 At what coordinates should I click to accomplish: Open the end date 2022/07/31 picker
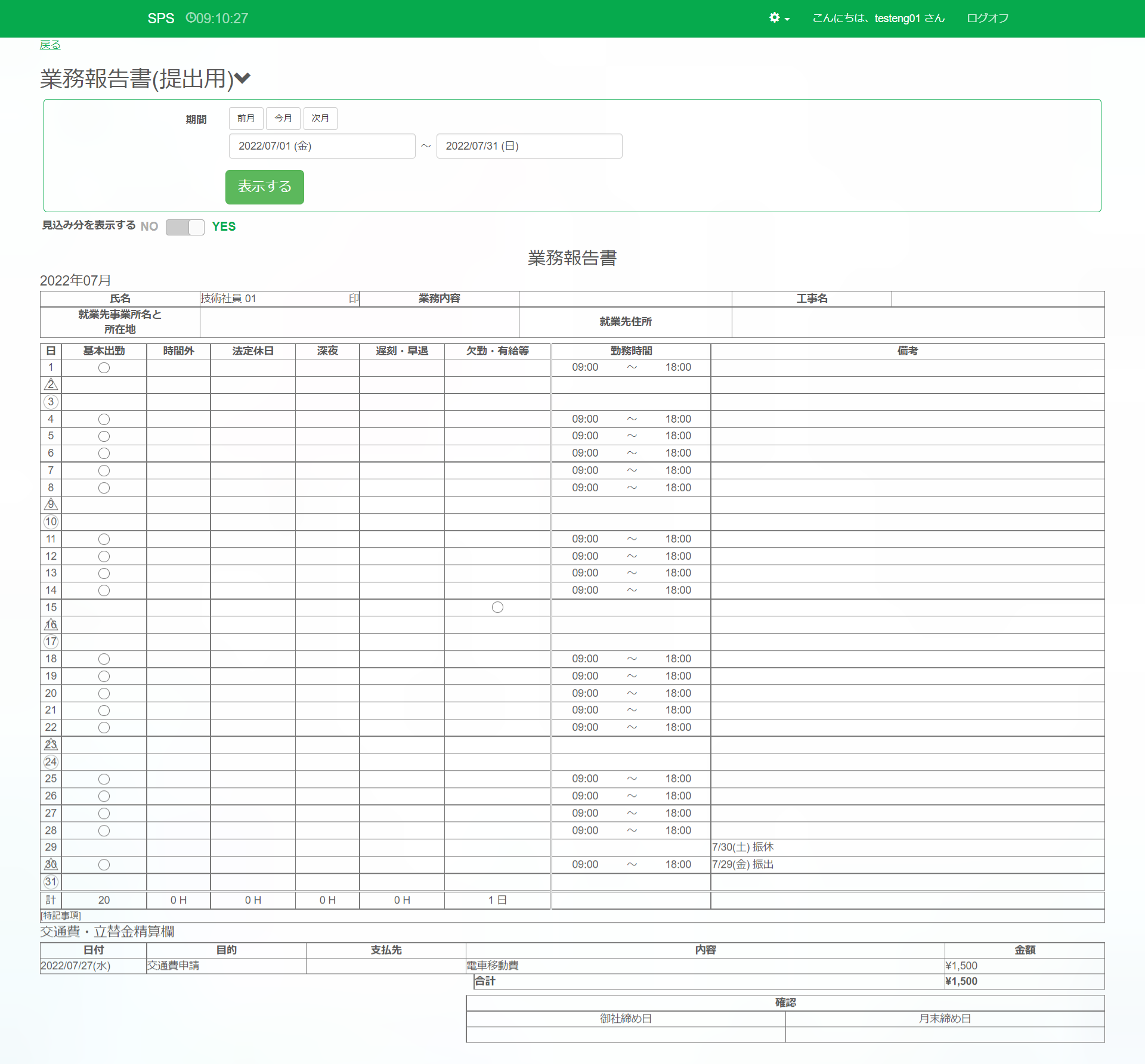pyautogui.click(x=529, y=146)
